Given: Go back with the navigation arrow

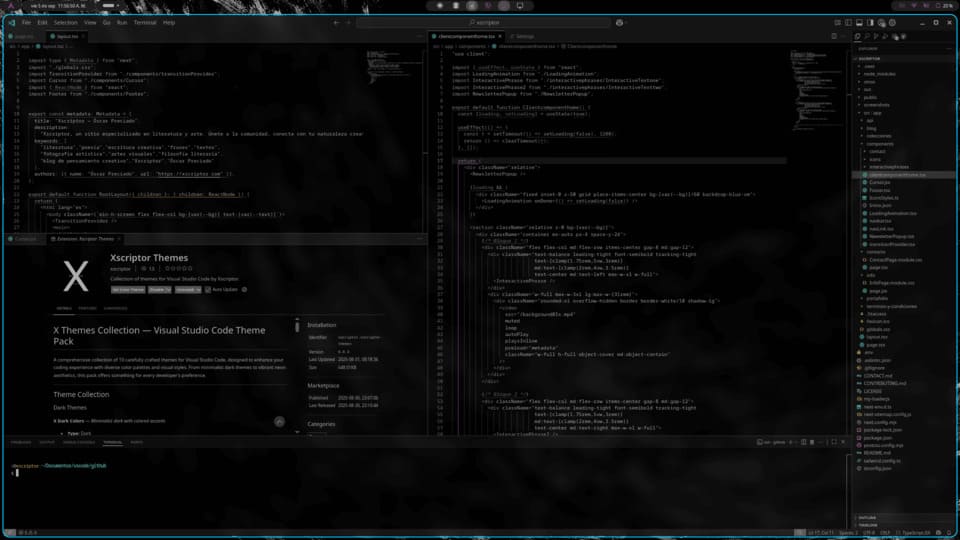Looking at the screenshot, I should [336, 23].
